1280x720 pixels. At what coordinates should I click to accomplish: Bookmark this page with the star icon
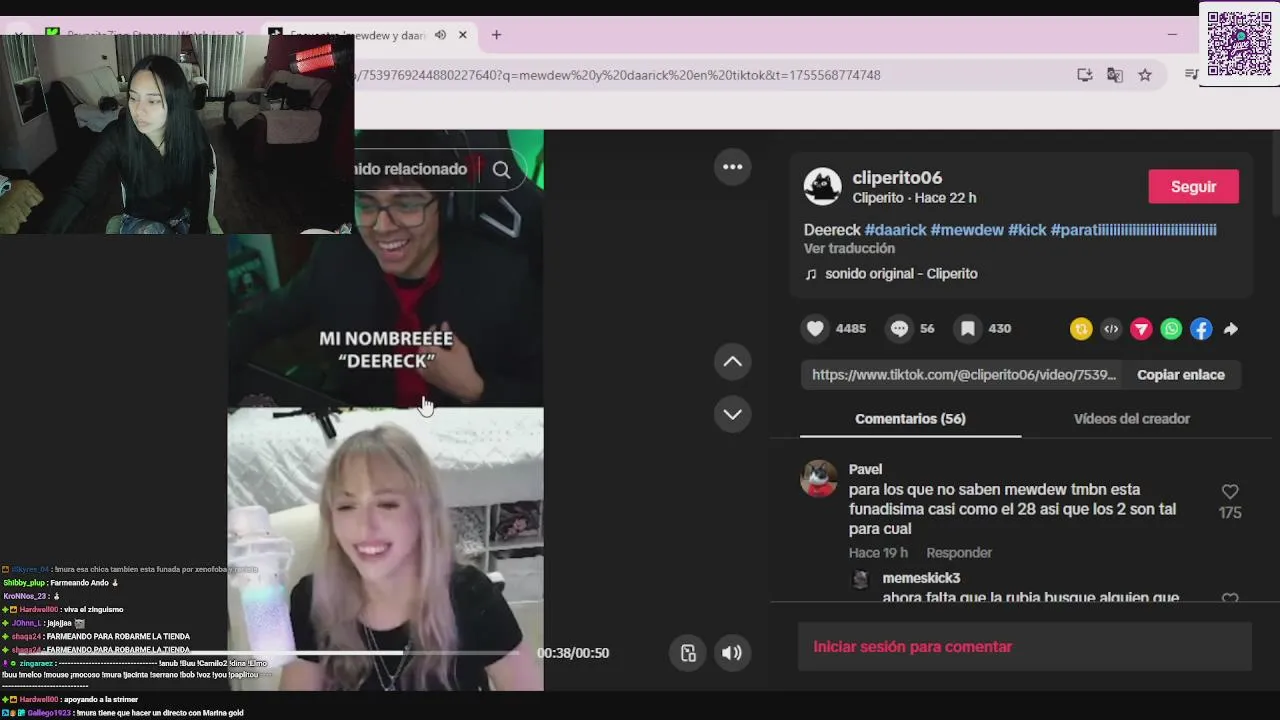point(1145,75)
